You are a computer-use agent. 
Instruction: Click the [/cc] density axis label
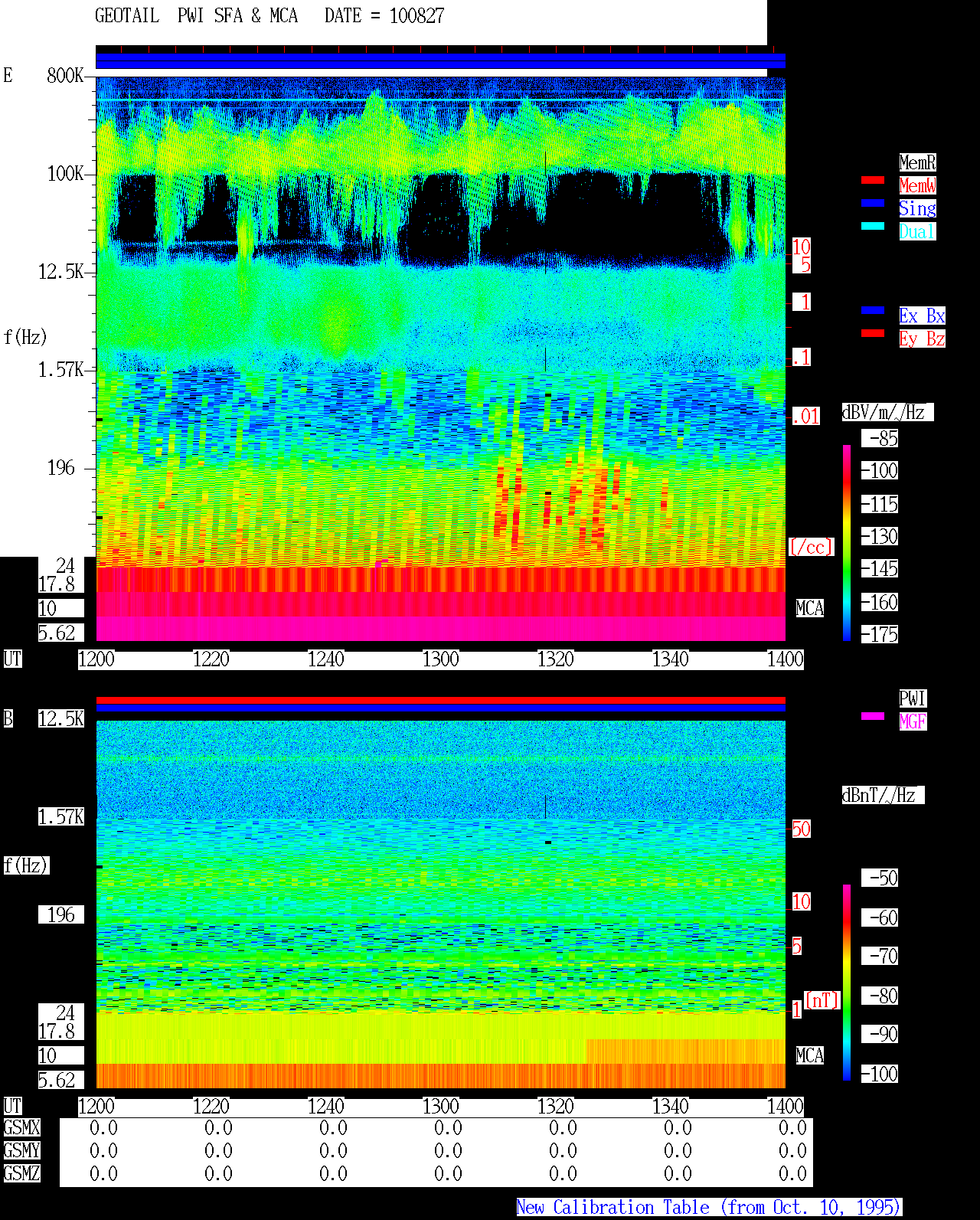click(x=811, y=547)
